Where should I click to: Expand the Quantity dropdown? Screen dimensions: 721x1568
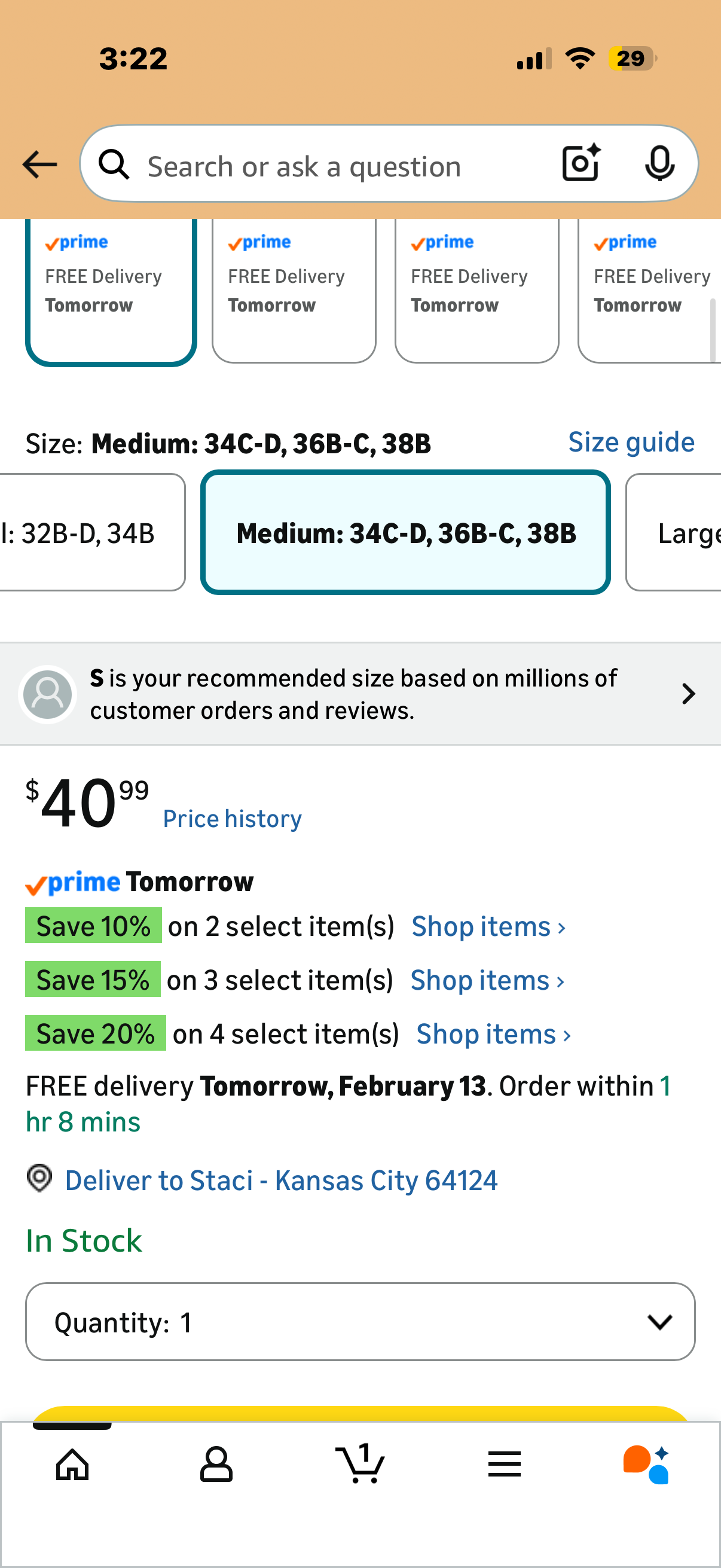tap(360, 1322)
